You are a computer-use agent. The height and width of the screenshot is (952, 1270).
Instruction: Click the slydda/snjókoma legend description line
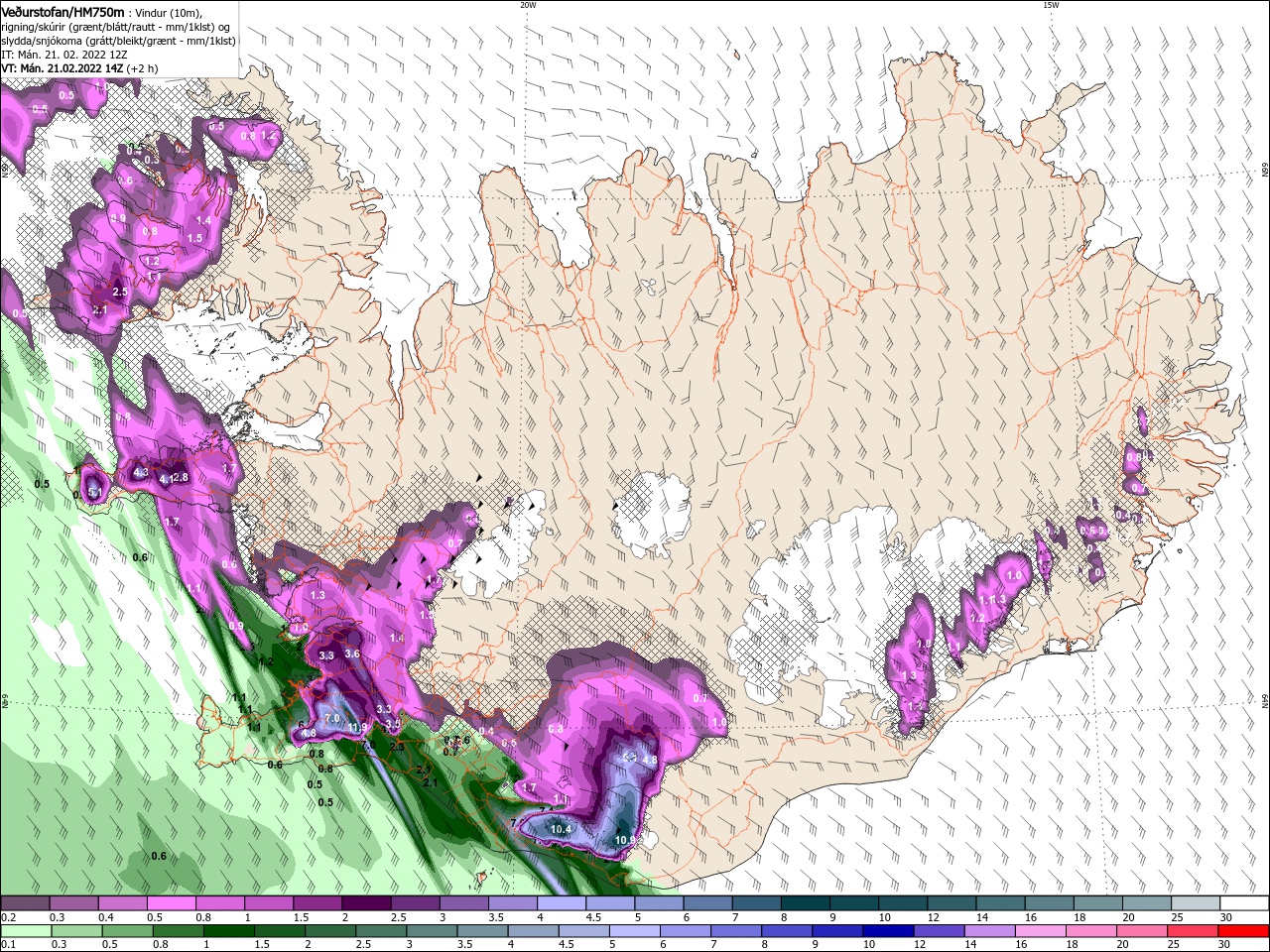tap(118, 41)
